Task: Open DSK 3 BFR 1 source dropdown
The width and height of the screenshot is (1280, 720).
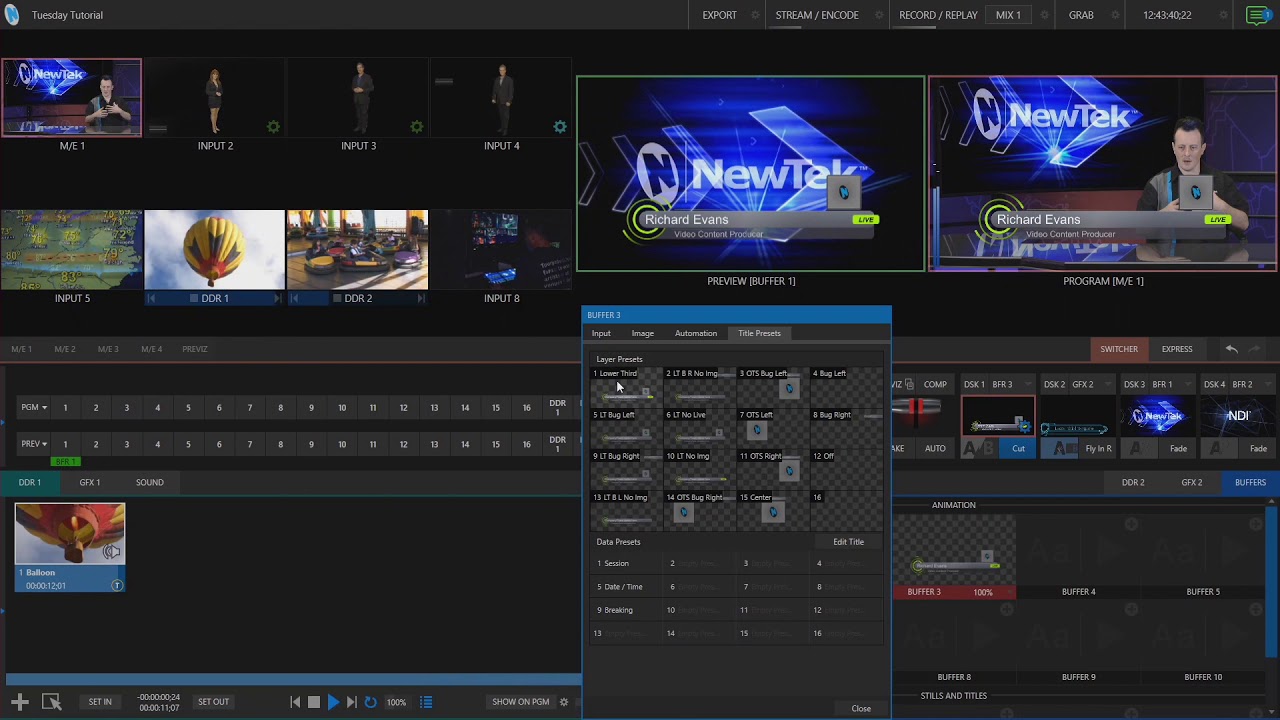Action: 1188,384
